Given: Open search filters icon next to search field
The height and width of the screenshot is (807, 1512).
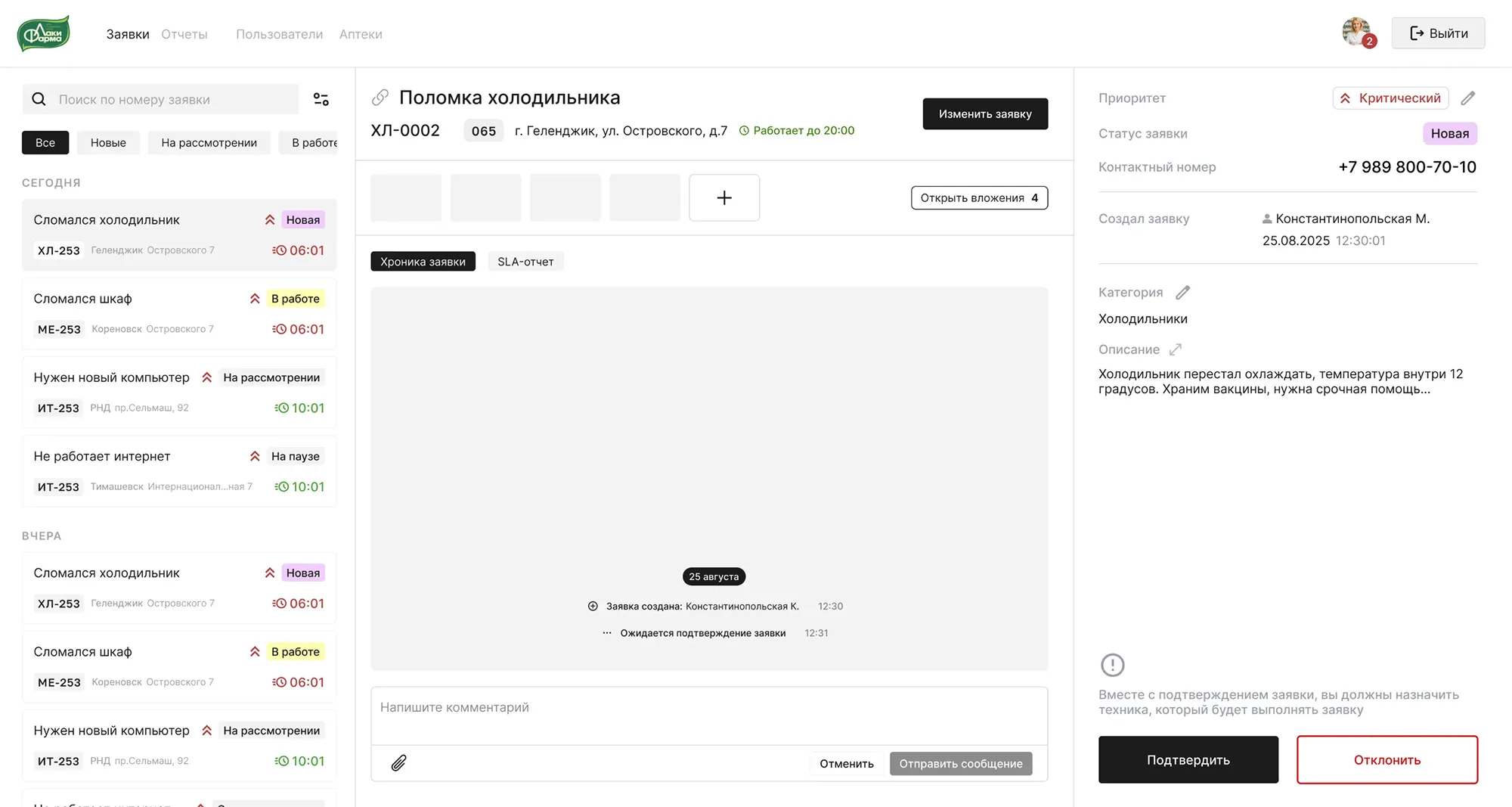Looking at the screenshot, I should pyautogui.click(x=321, y=99).
